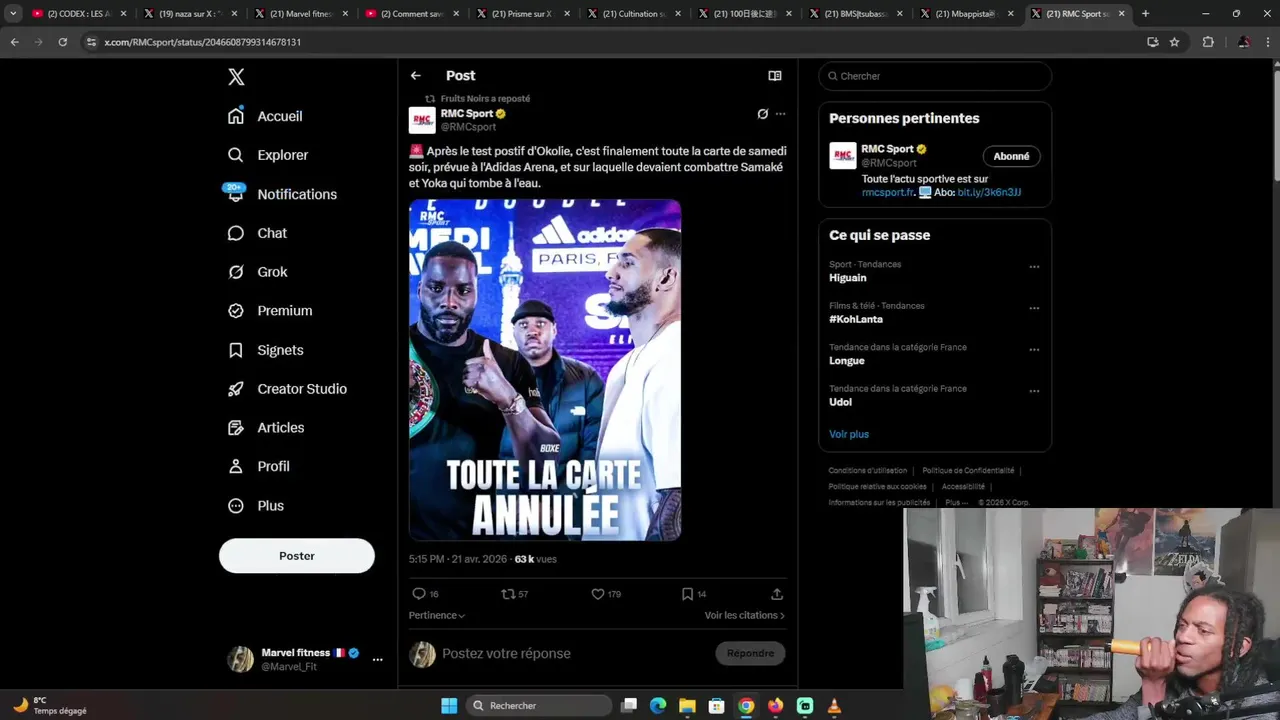Click the X logo in the sidebar
The width and height of the screenshot is (1280, 720).
coord(236,77)
